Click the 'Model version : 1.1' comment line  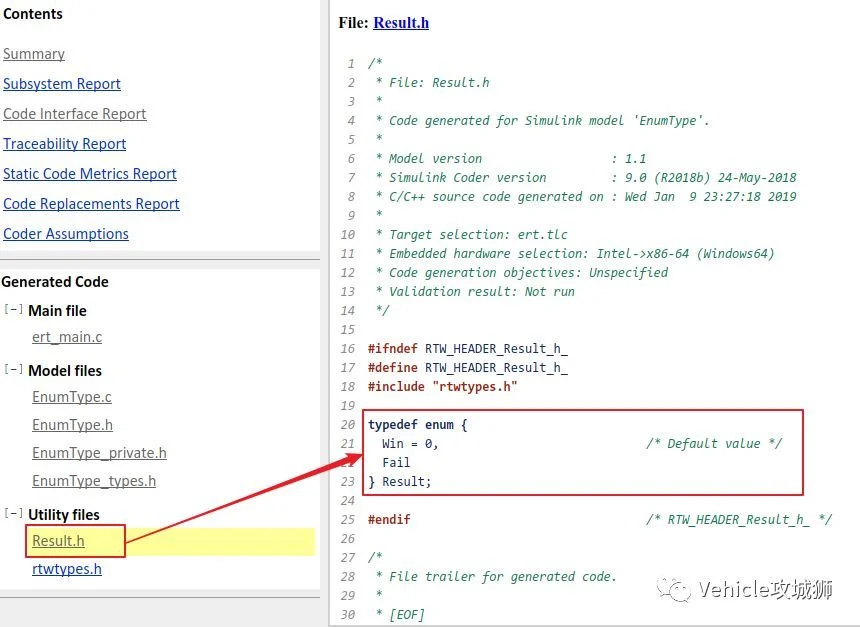[x=511, y=159]
